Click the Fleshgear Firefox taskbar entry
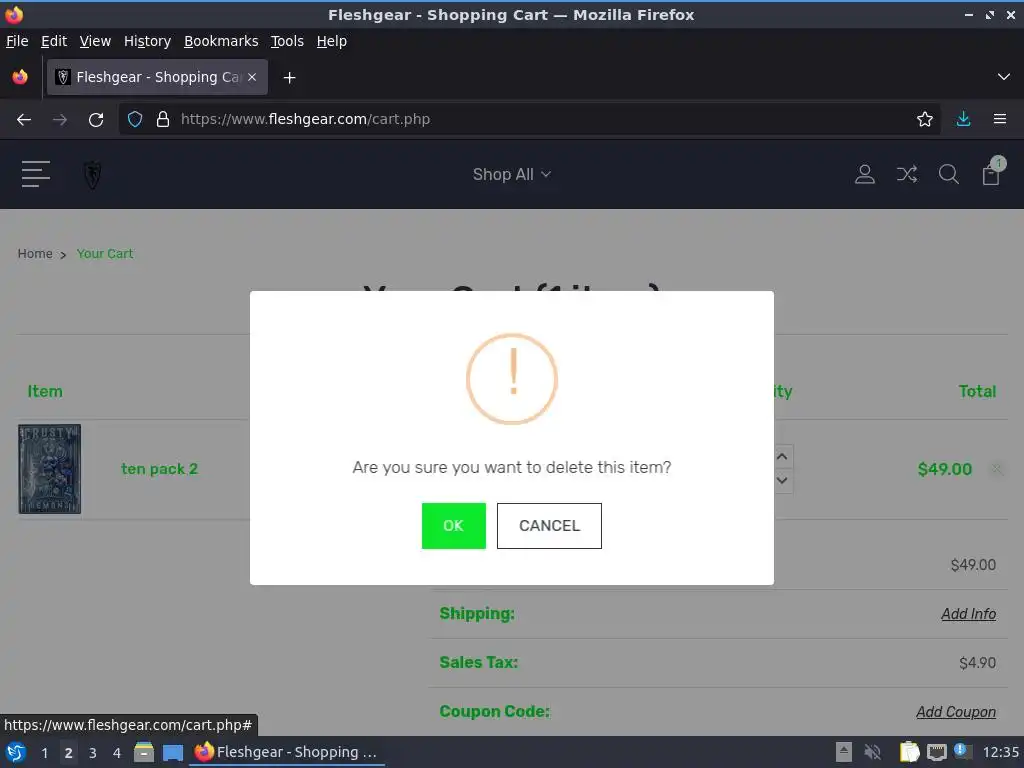Screen dimensions: 1024x768 point(287,752)
